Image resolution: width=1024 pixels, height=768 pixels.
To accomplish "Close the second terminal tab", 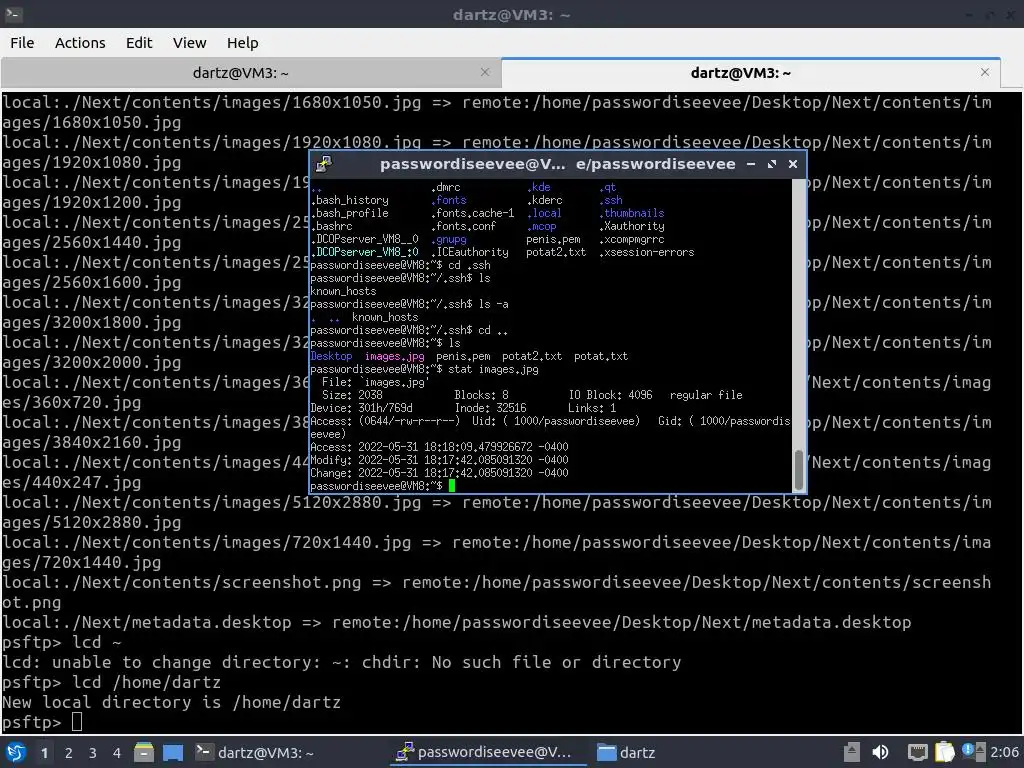I will click(x=985, y=72).
